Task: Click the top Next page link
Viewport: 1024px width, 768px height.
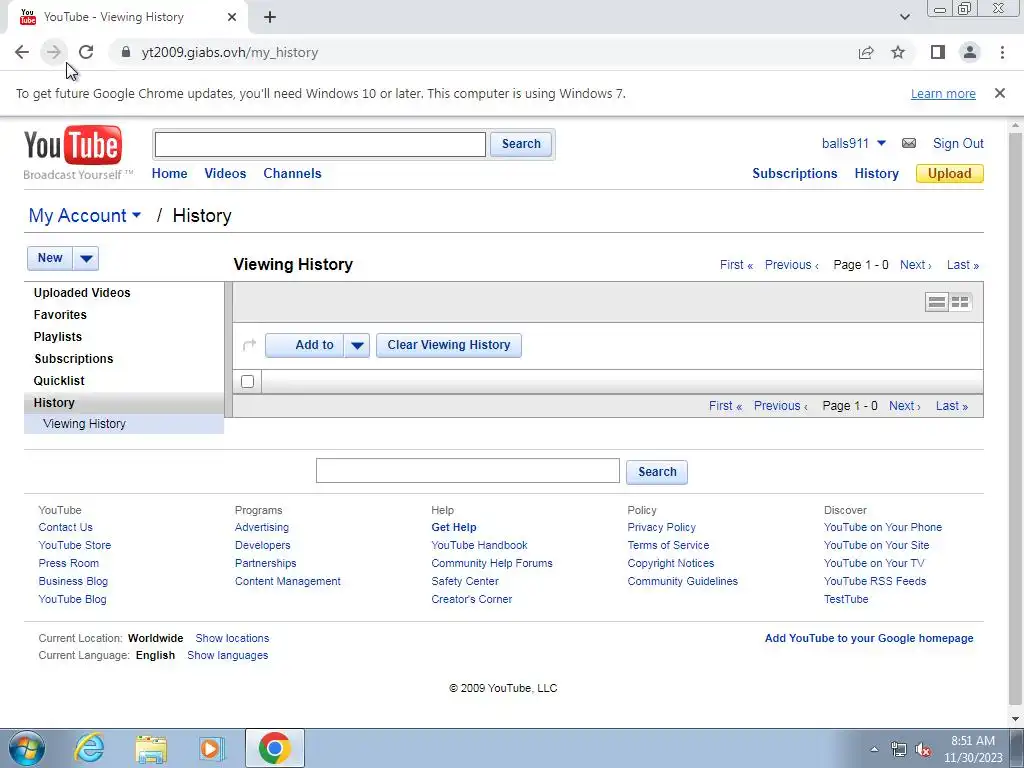Action: tap(916, 264)
